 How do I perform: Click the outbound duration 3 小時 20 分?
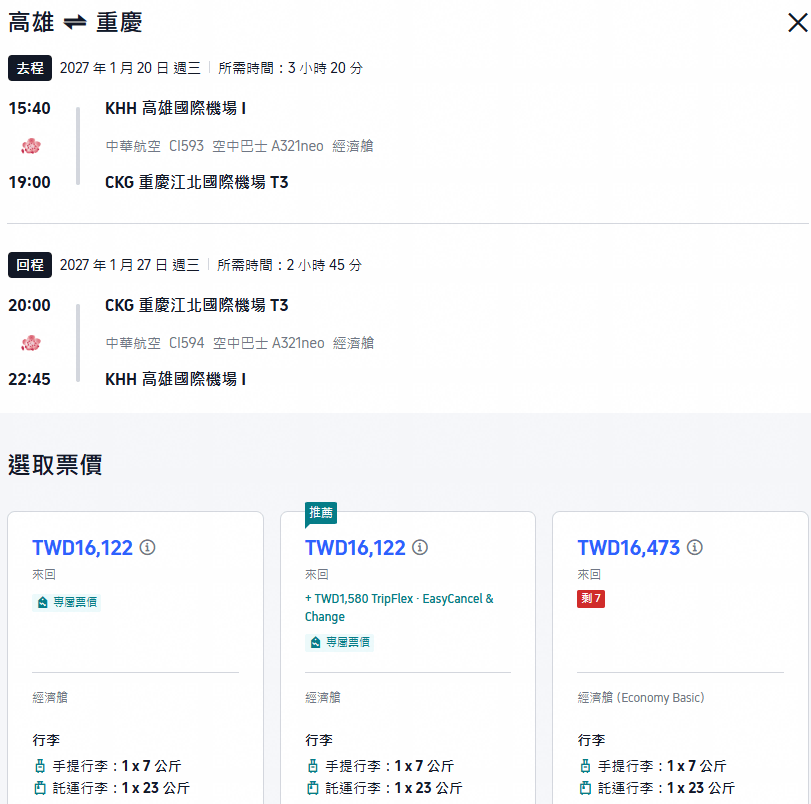[x=325, y=68]
